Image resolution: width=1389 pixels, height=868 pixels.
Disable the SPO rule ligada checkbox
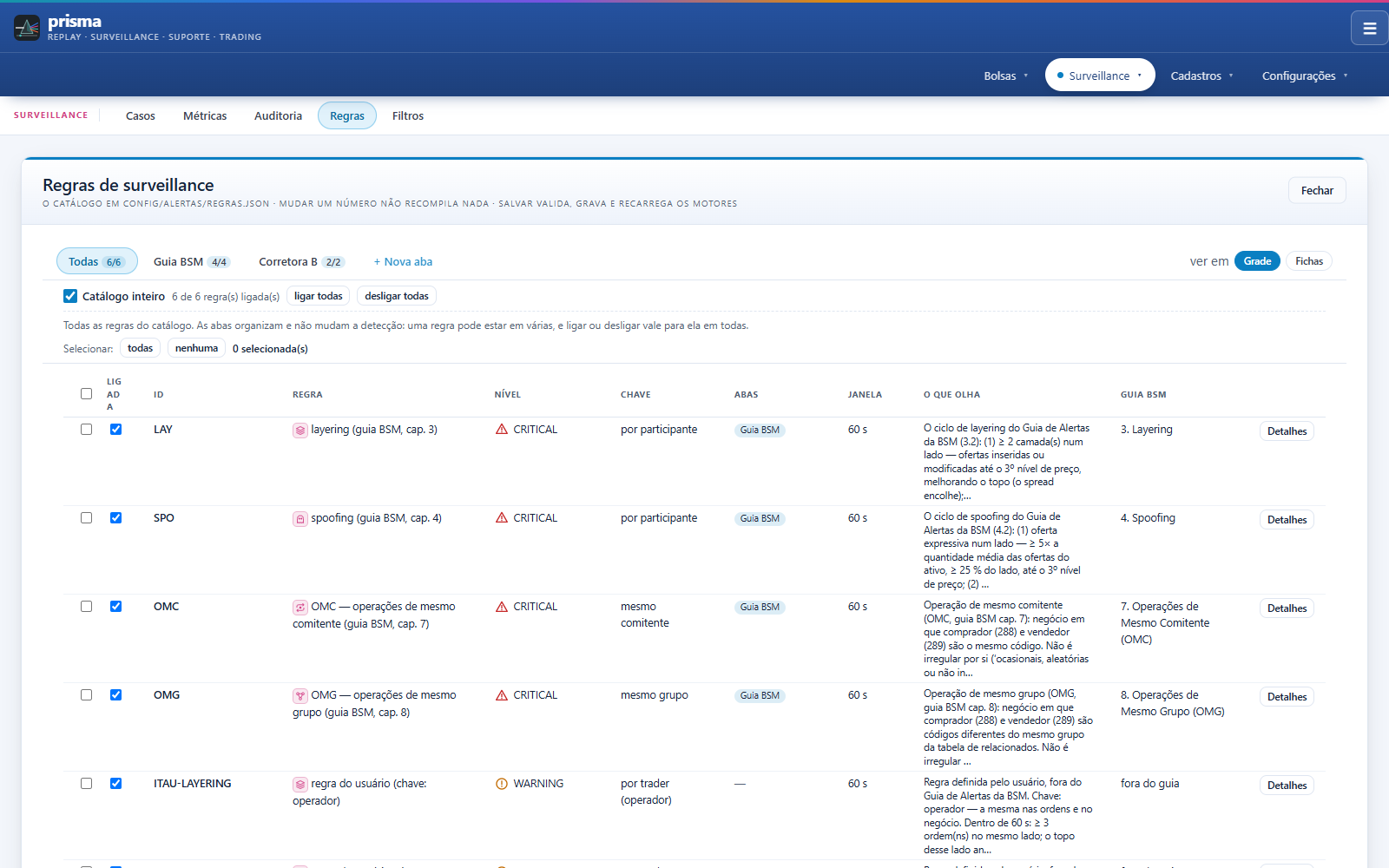[115, 518]
